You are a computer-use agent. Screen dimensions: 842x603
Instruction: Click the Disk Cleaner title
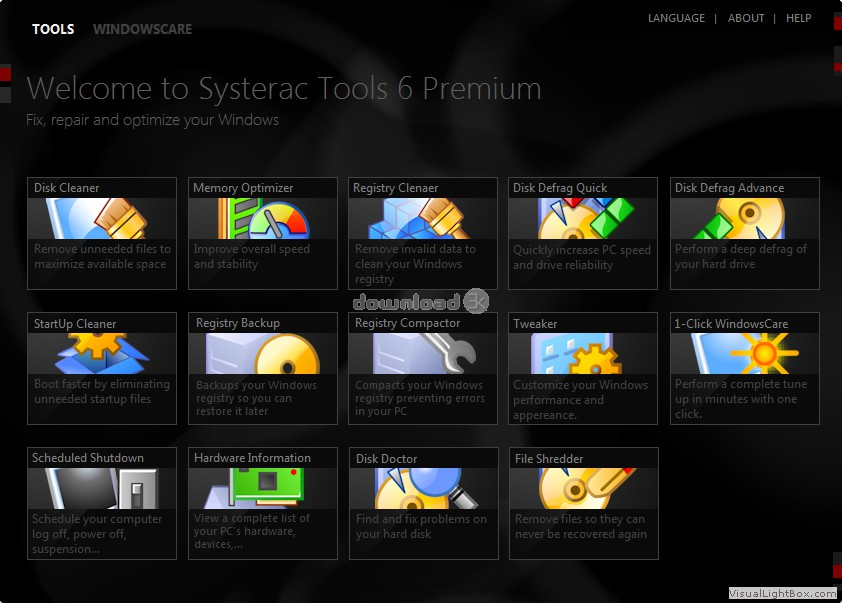pos(67,188)
